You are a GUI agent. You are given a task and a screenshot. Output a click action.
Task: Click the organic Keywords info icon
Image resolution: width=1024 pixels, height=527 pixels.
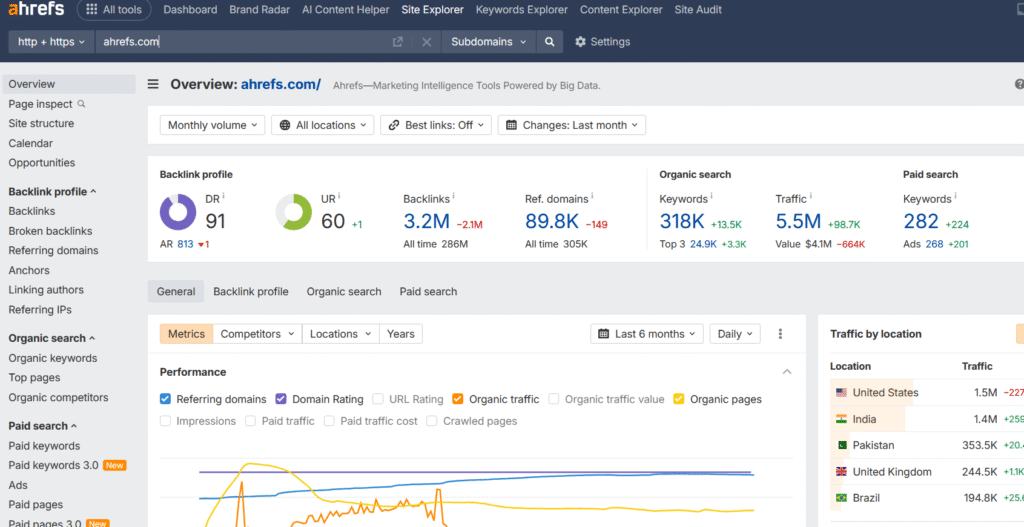click(x=711, y=196)
